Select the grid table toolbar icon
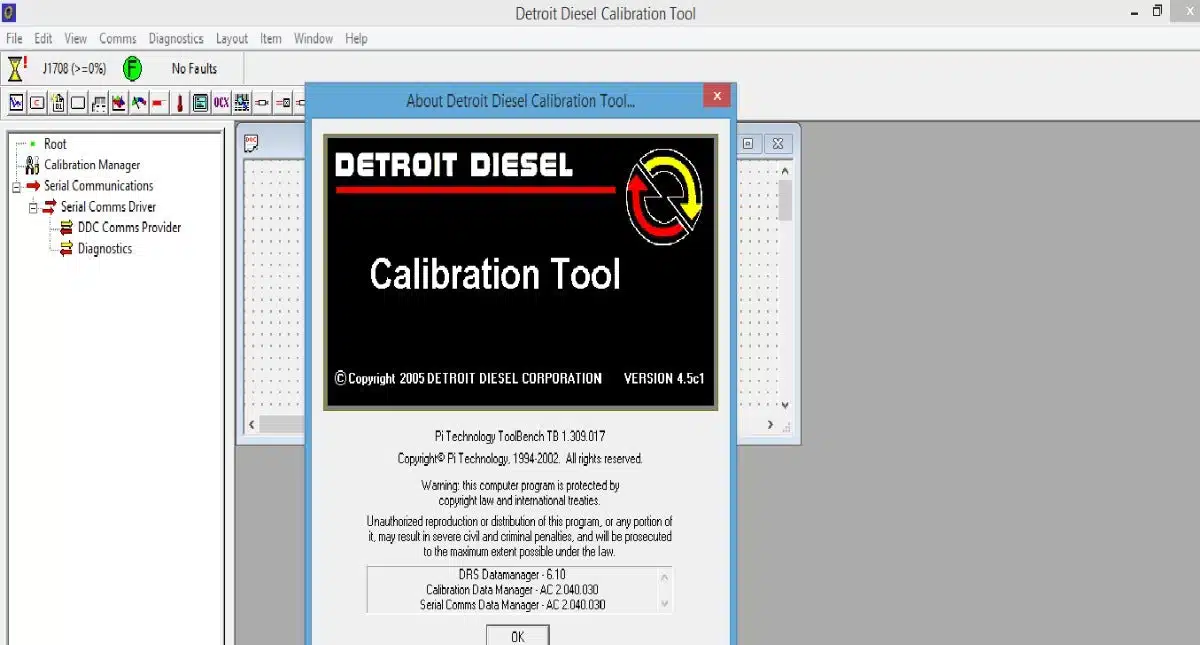 point(241,102)
